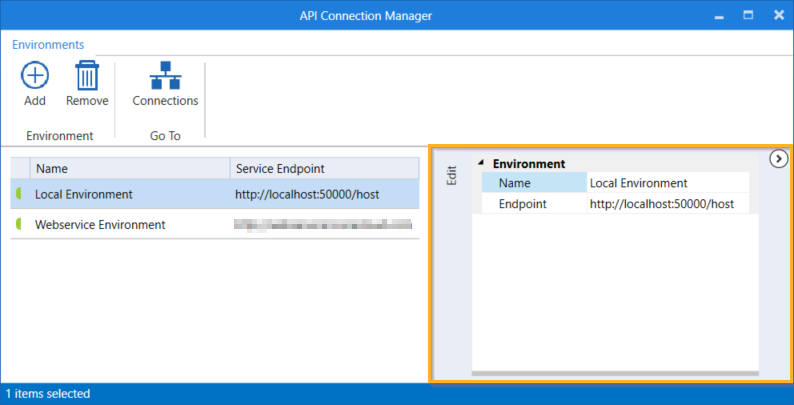Collapse the panel with the circled arrow
The image size is (794, 405).
(779, 159)
